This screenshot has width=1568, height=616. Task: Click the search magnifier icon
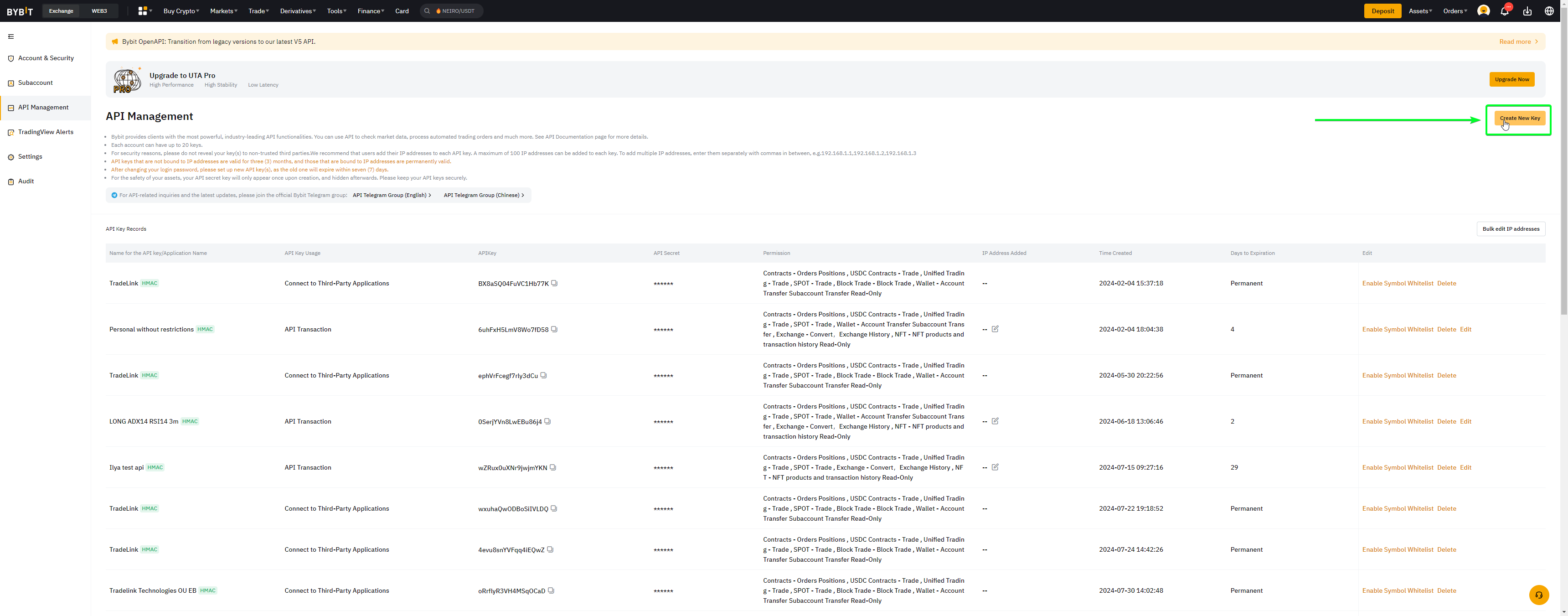pyautogui.click(x=427, y=11)
